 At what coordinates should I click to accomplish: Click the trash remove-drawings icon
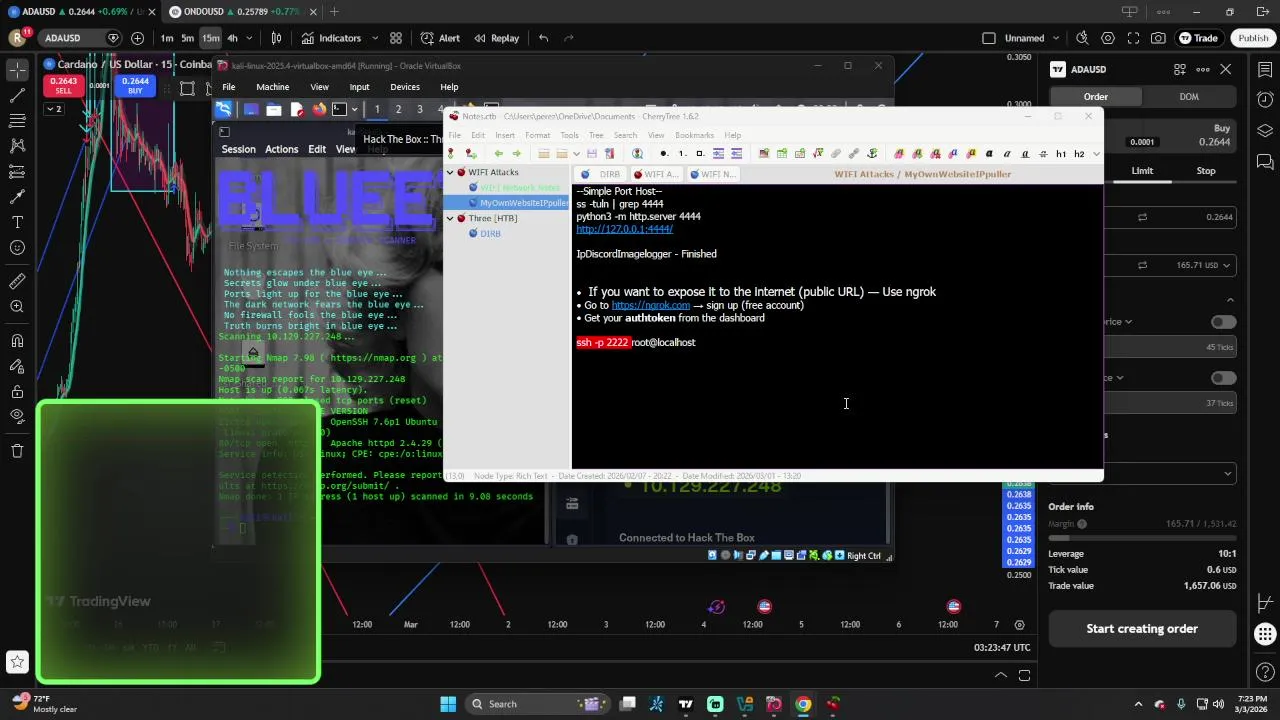click(x=17, y=451)
